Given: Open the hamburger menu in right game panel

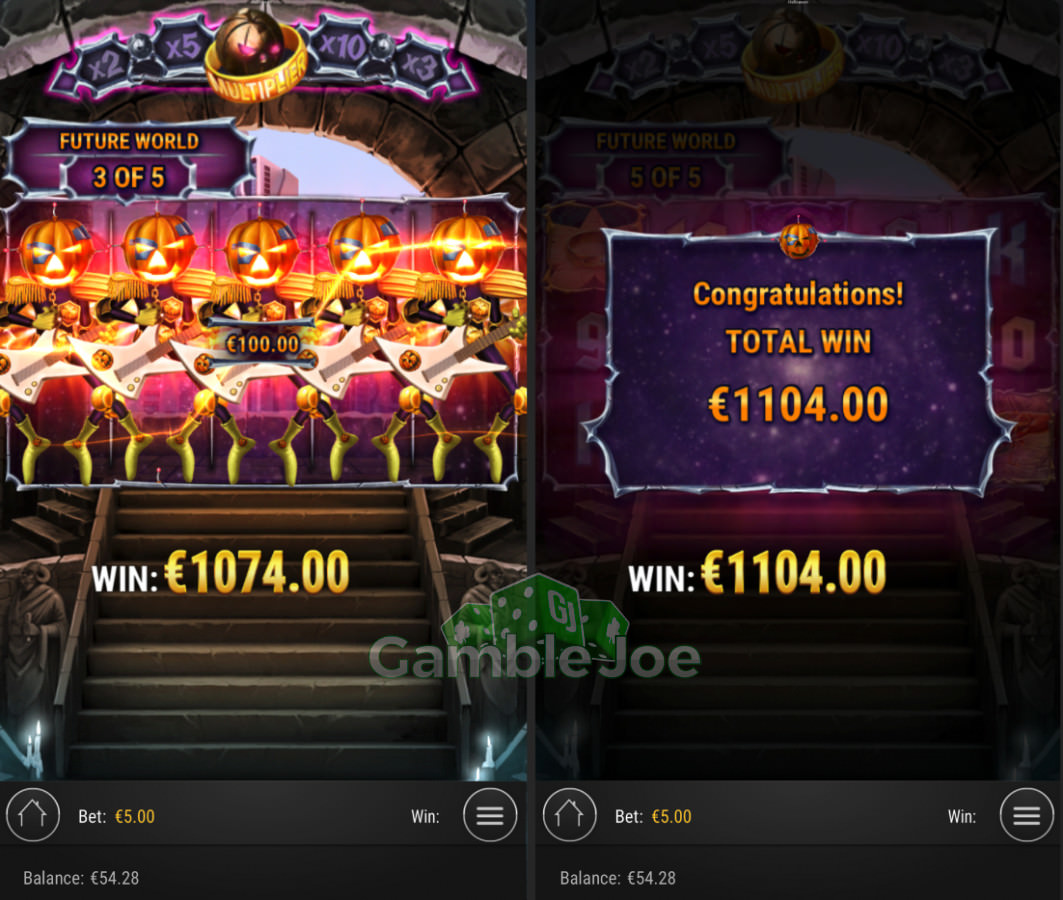Looking at the screenshot, I should [x=1026, y=815].
